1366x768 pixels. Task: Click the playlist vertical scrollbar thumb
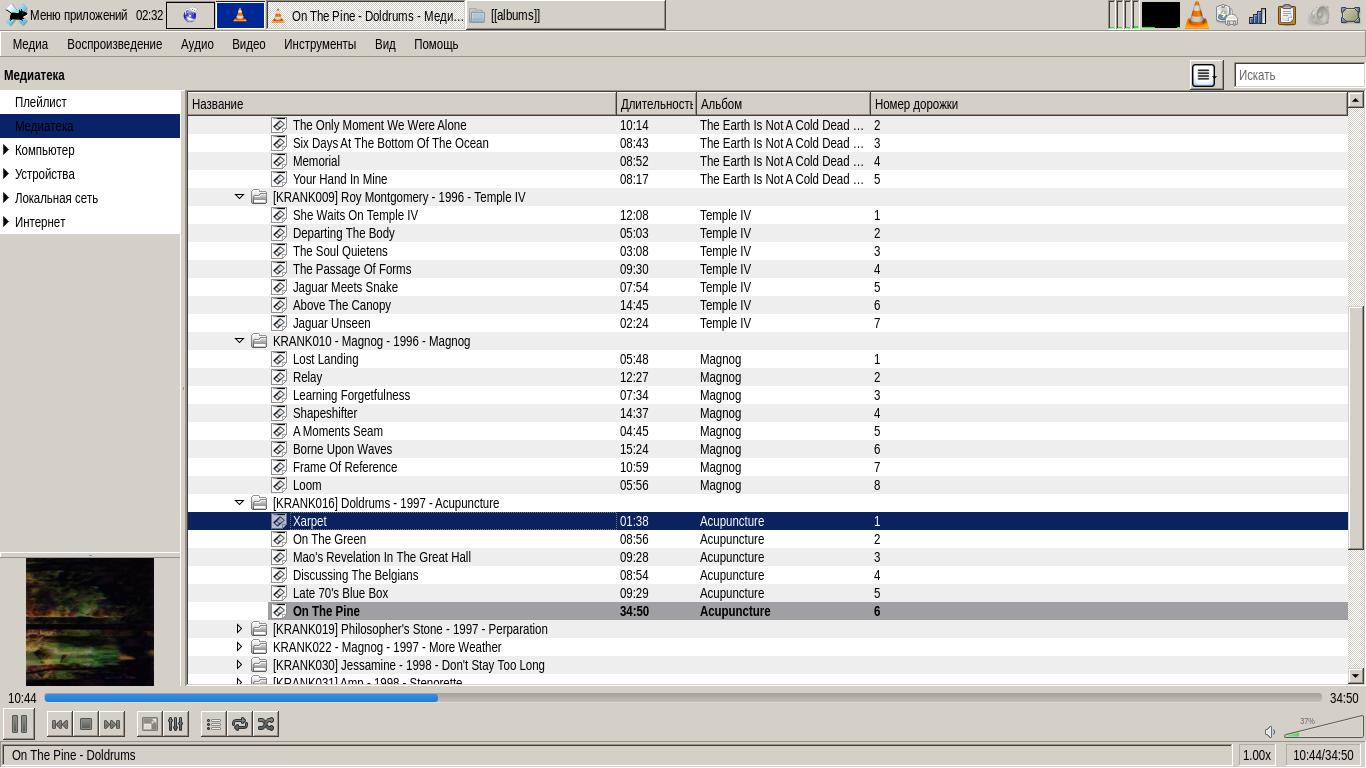pos(1356,427)
